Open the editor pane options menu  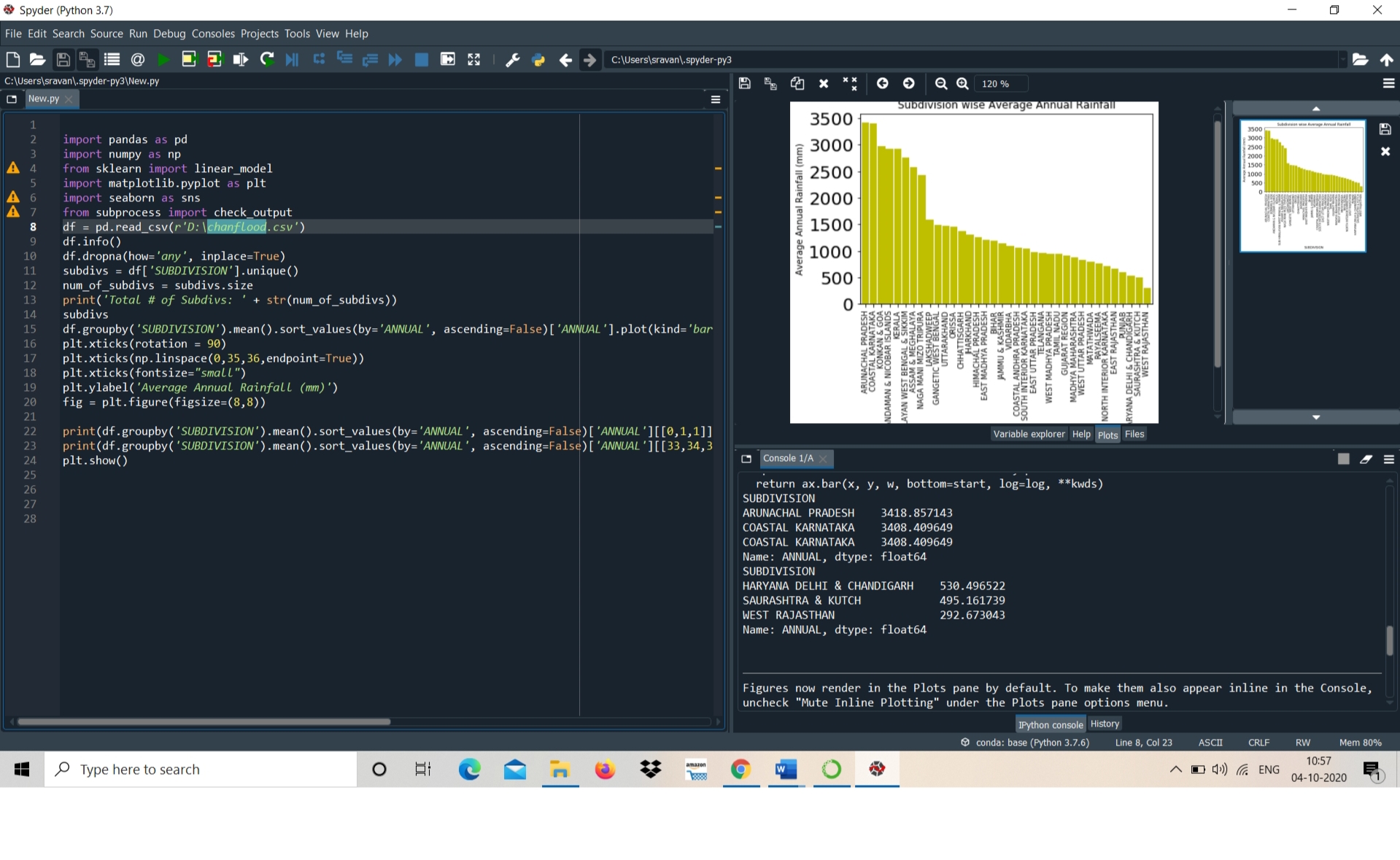coord(715,99)
